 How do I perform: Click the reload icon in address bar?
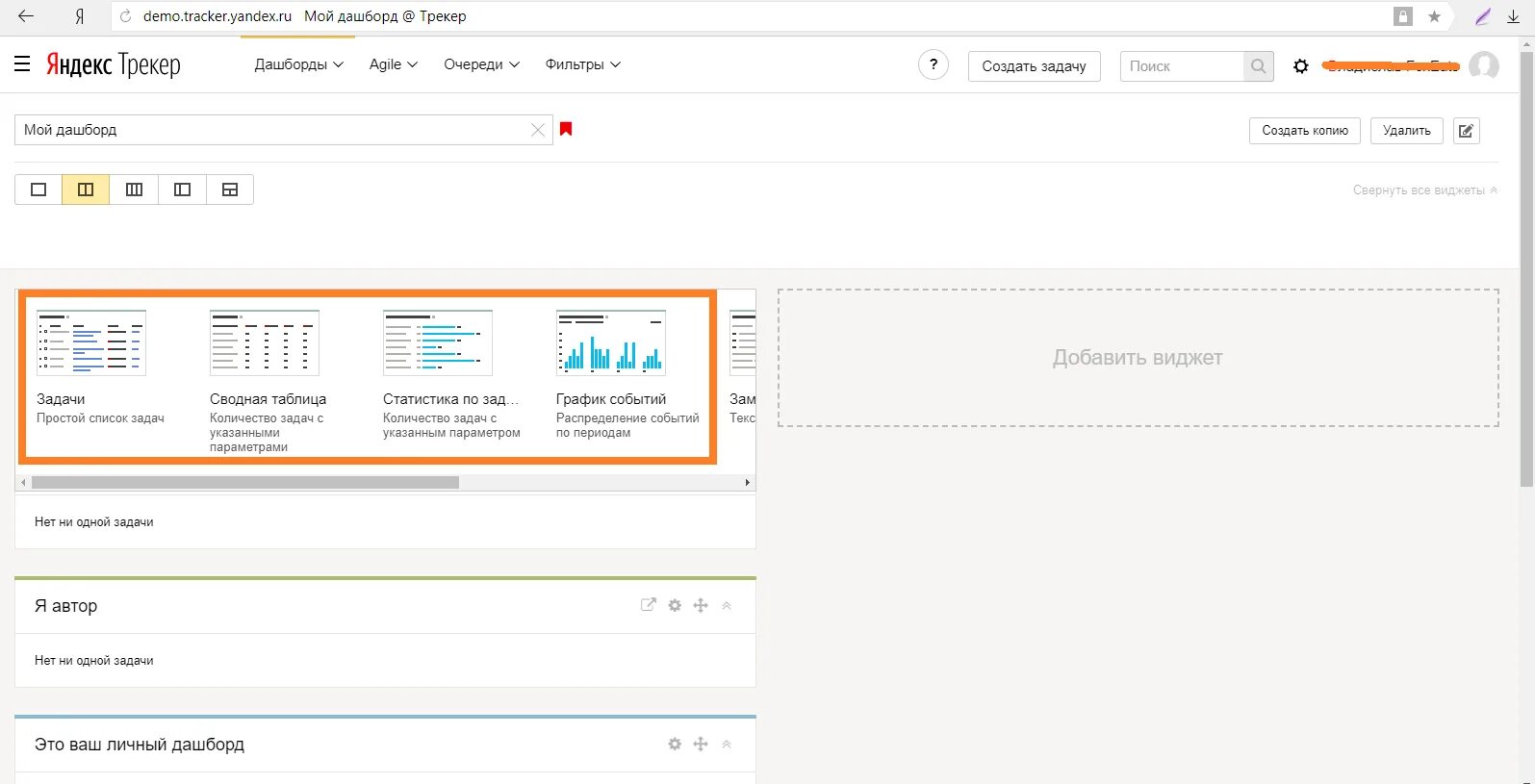point(125,16)
